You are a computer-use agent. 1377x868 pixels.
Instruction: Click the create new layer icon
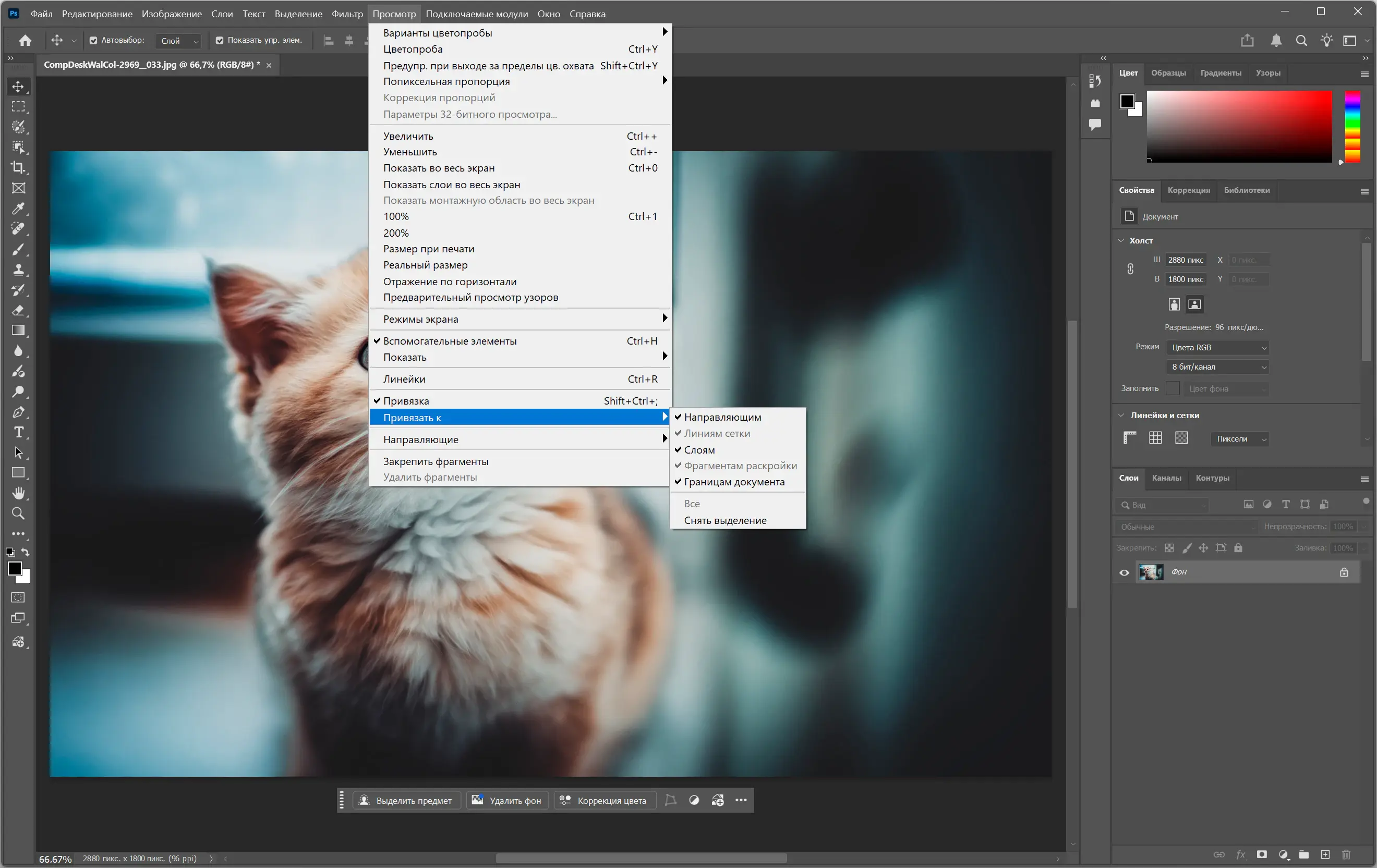[1325, 854]
